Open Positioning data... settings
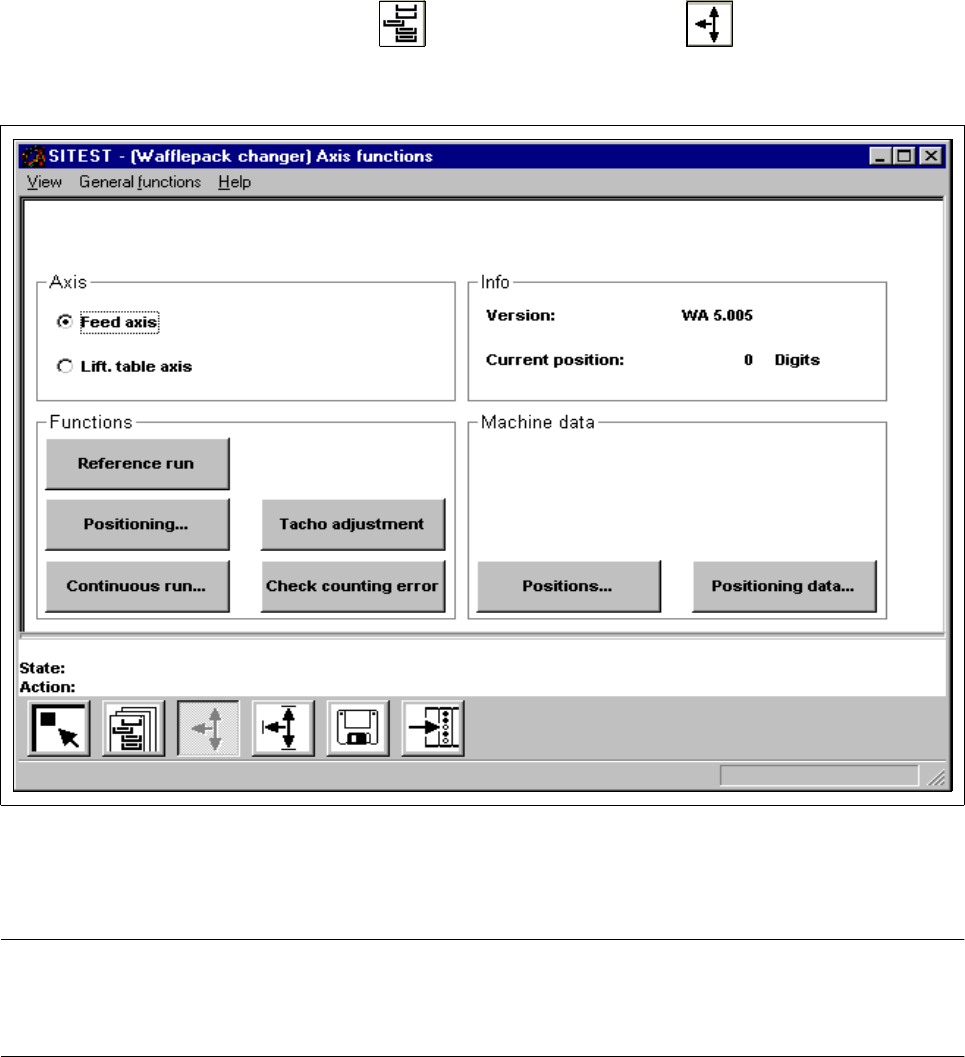 (784, 586)
